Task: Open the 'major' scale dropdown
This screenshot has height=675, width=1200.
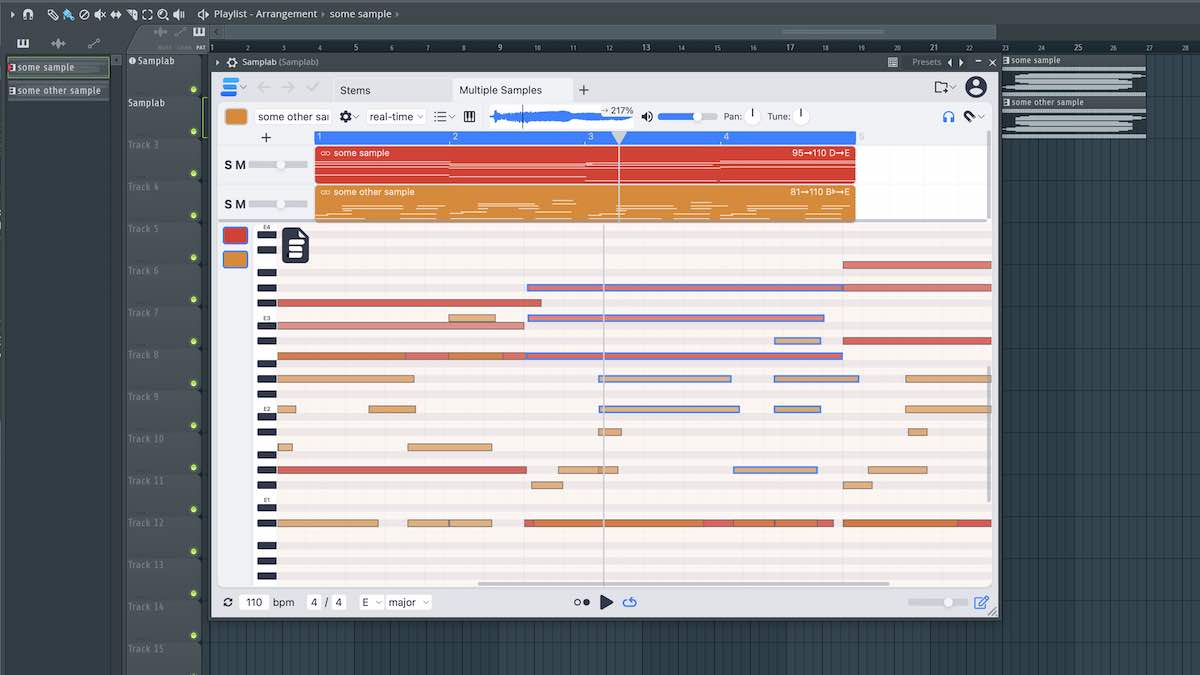Action: tap(404, 602)
